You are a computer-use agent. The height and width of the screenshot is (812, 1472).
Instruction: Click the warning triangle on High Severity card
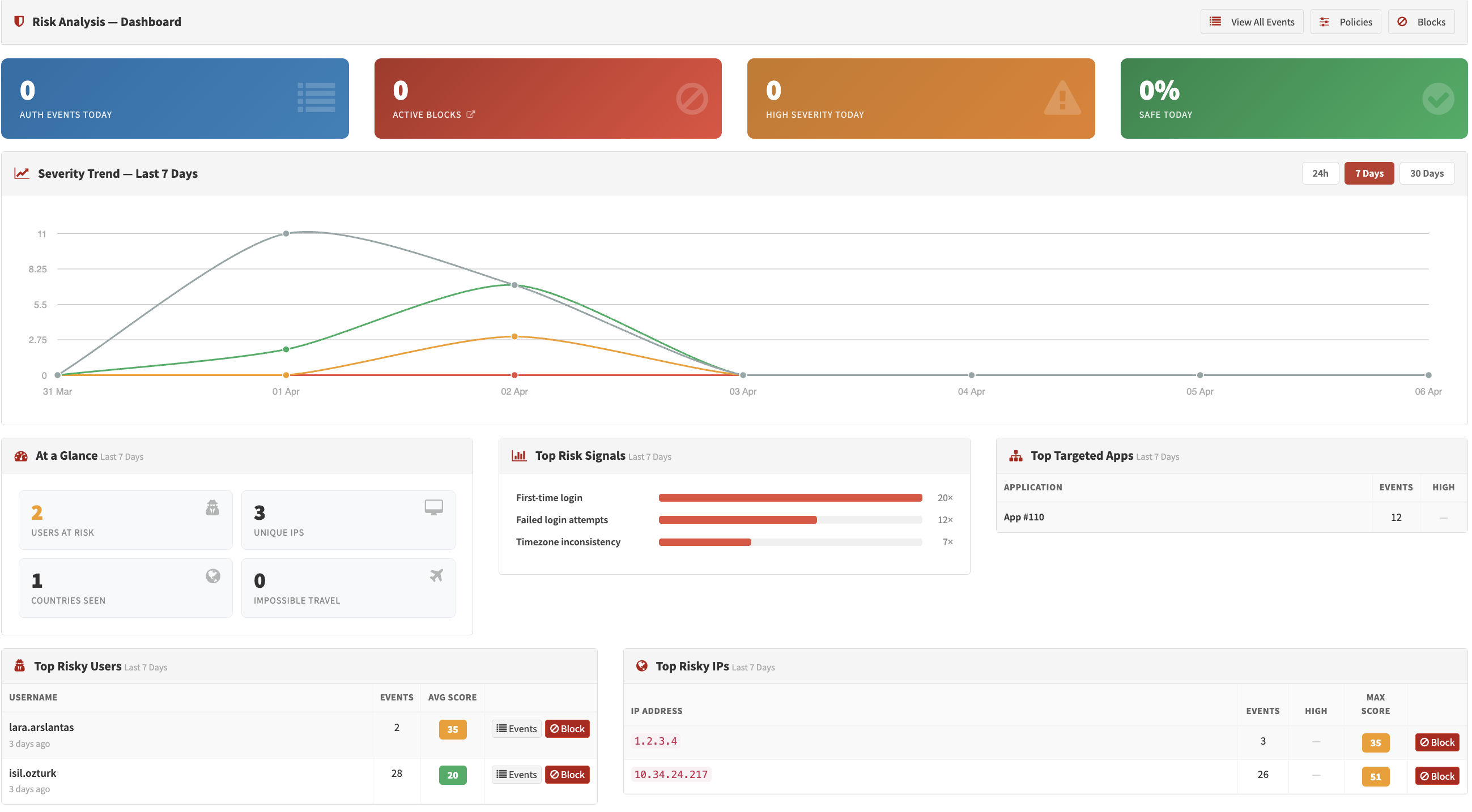tap(1061, 97)
